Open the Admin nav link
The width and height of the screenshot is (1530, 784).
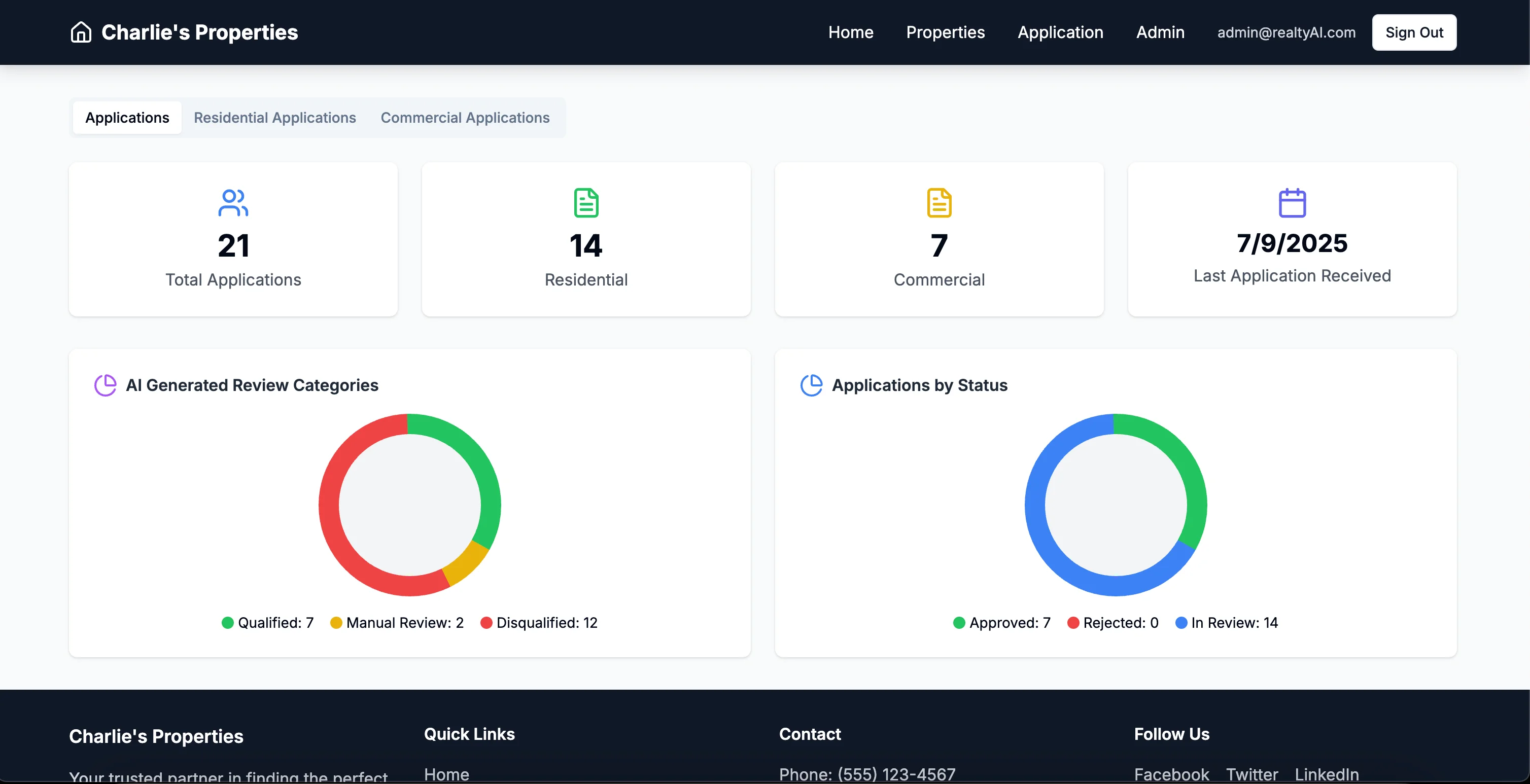tap(1160, 32)
